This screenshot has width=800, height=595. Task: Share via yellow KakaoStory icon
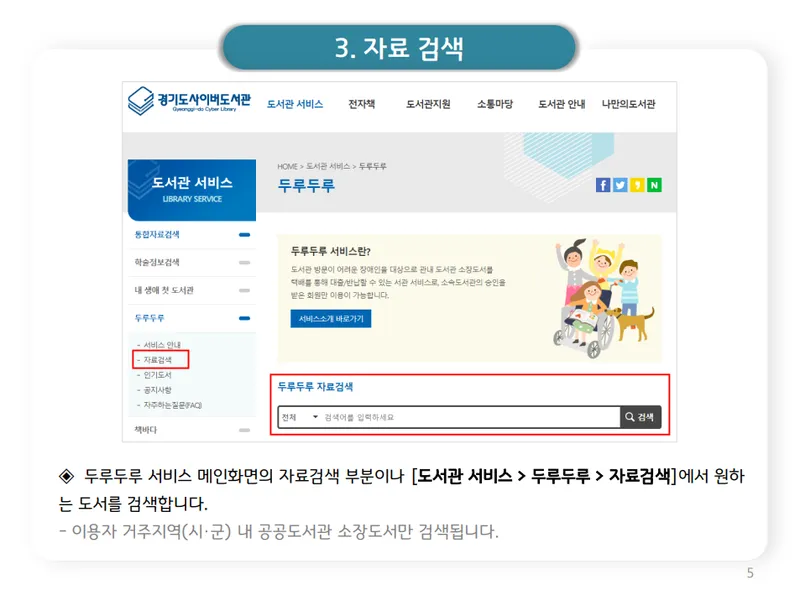637,185
